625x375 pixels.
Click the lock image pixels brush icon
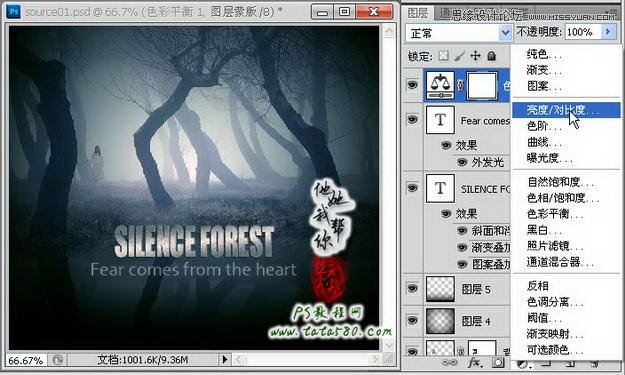click(459, 56)
